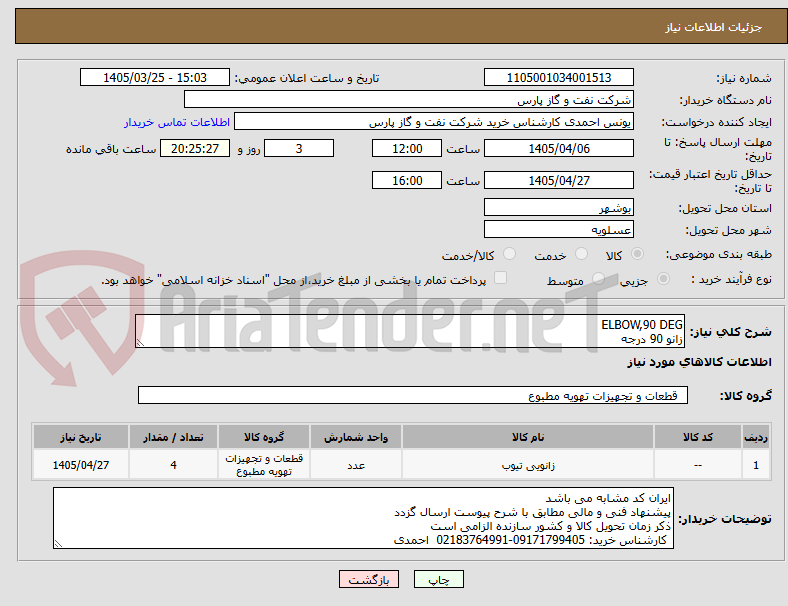Click the table need date cell 1405/04/27

click(x=81, y=465)
